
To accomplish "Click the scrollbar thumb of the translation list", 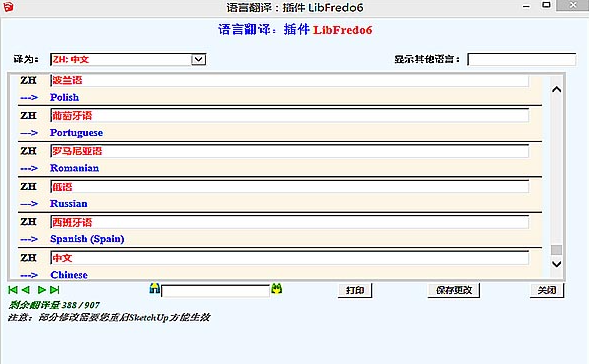I will (x=557, y=250).
